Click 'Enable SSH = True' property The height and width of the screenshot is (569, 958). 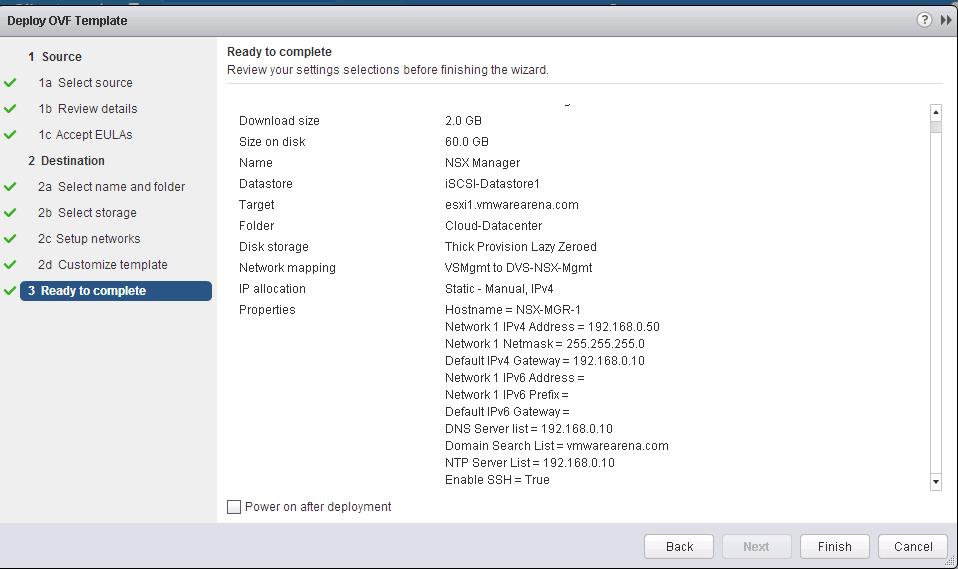point(497,480)
